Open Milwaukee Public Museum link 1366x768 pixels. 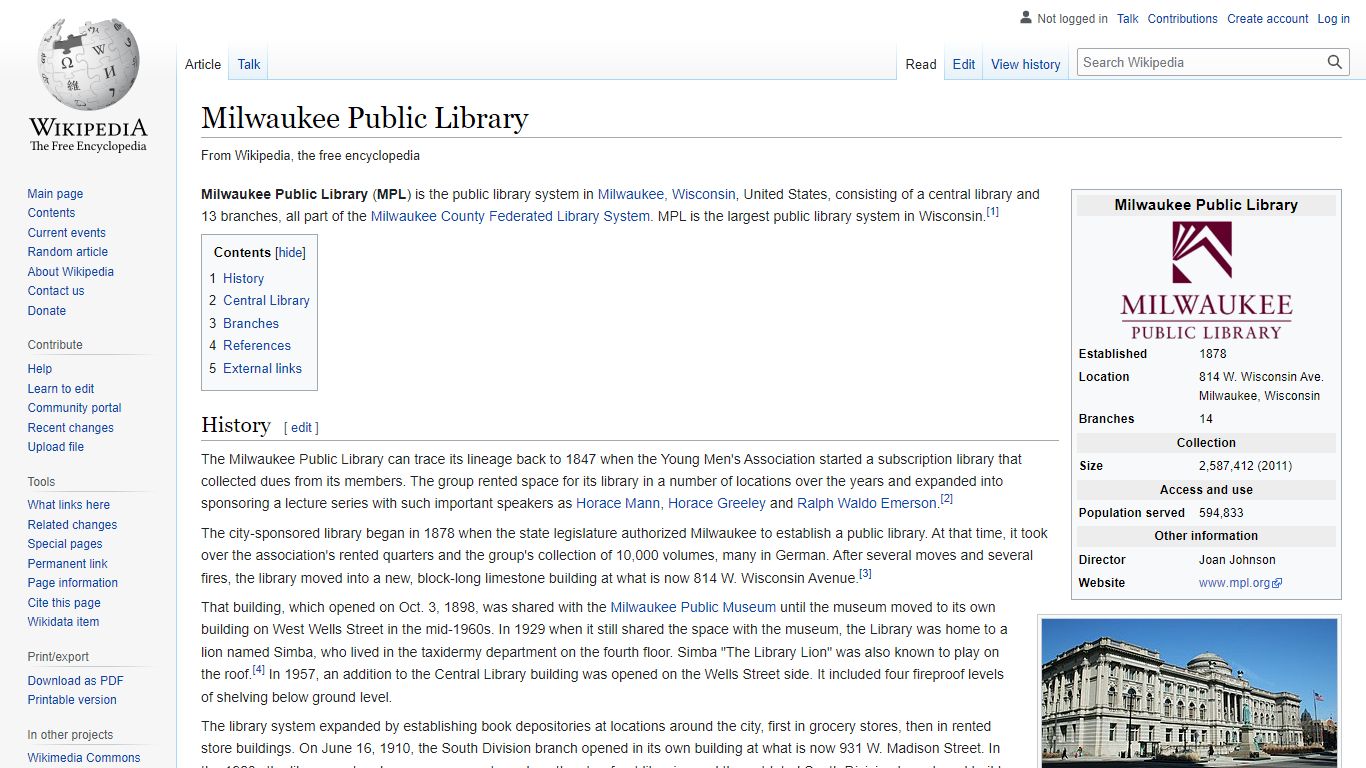point(693,607)
